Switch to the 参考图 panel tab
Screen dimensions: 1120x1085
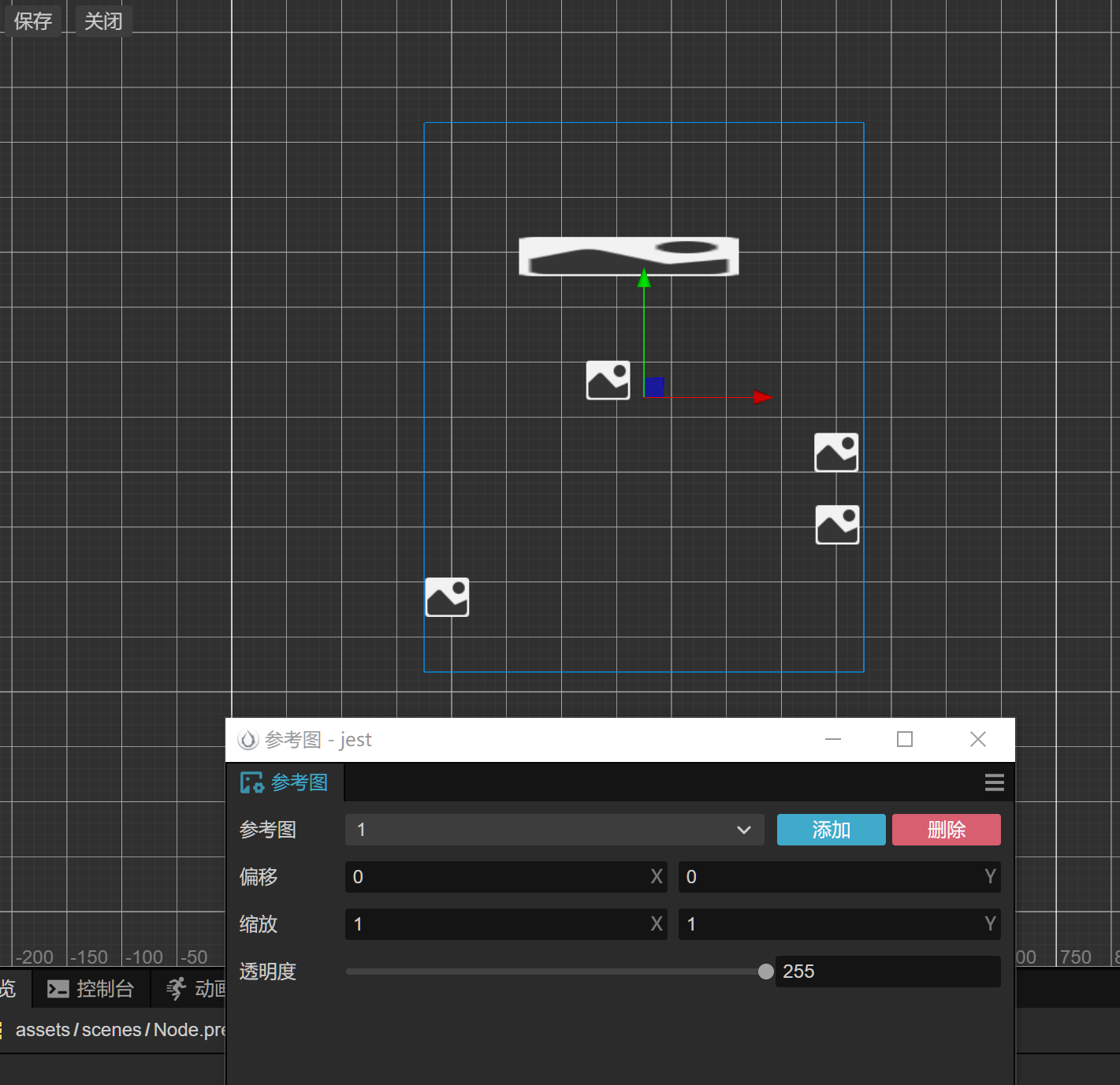(x=285, y=782)
